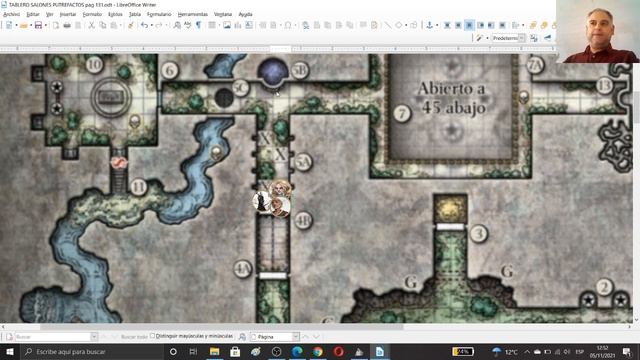Open Opera browser from the taskbar

(x=338, y=351)
